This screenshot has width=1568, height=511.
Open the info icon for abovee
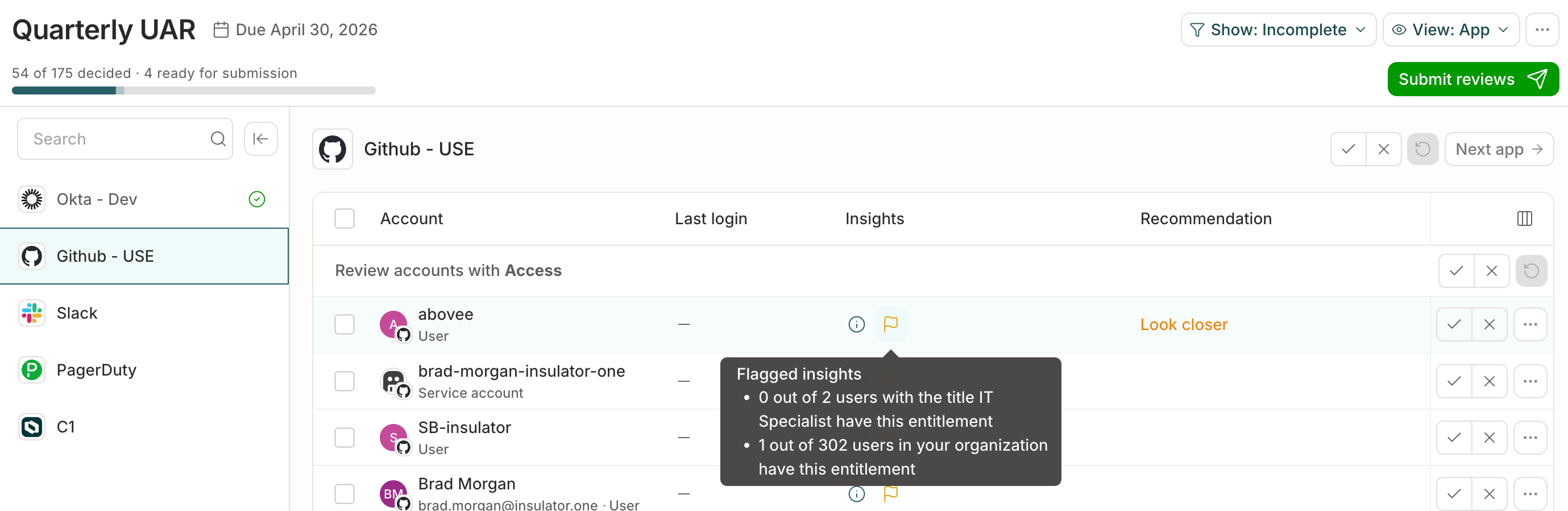click(x=856, y=324)
